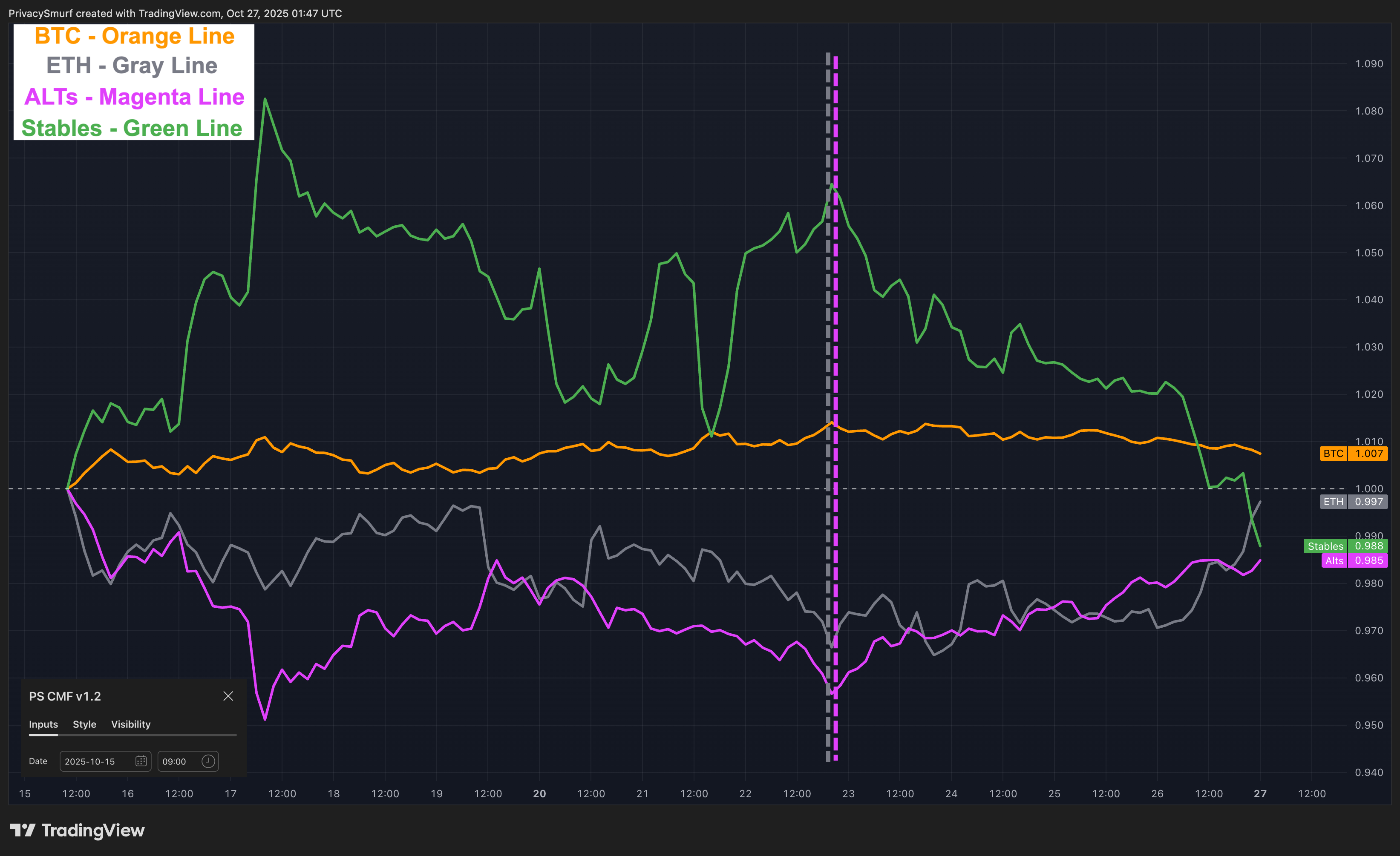Viewport: 1400px width, 856px height.
Task: Switch to the Style tab
Action: (84, 724)
